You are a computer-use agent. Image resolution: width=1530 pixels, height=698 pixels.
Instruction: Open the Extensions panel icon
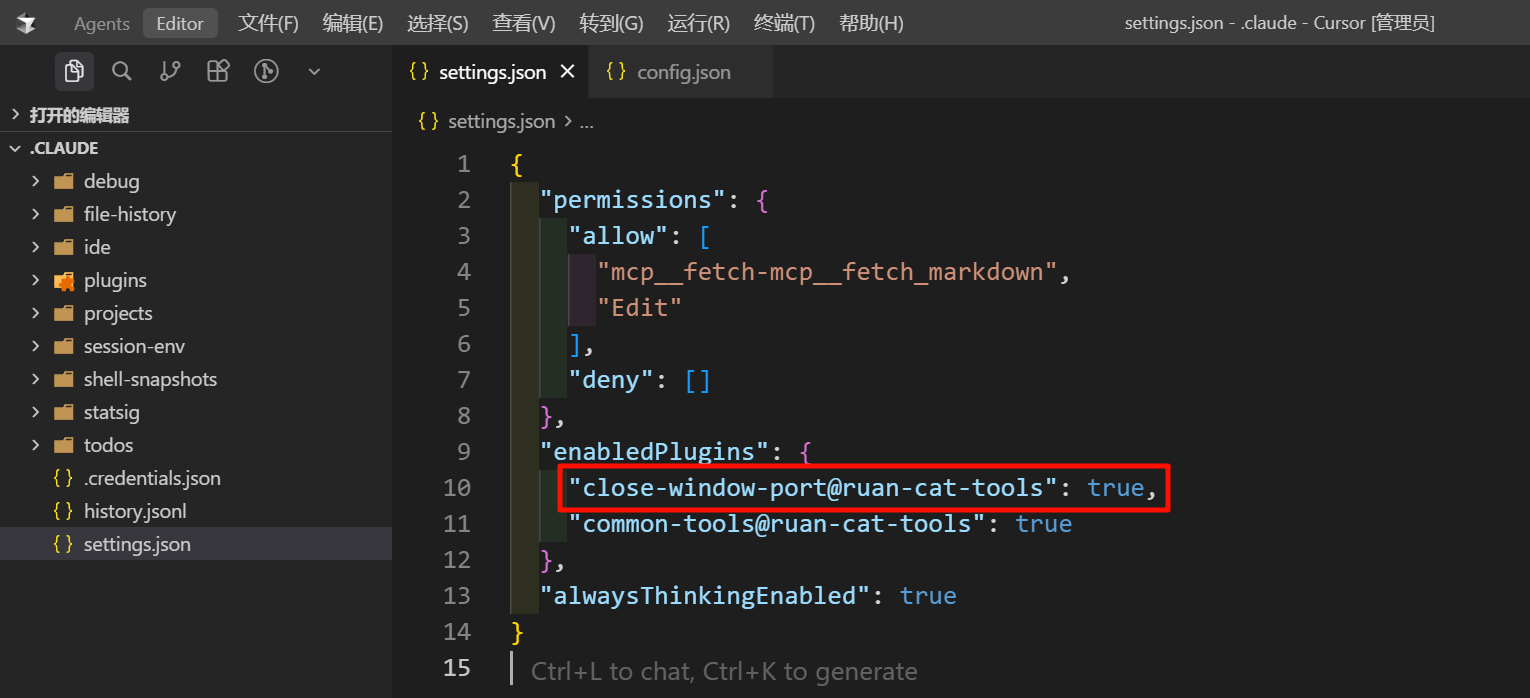tap(218, 71)
